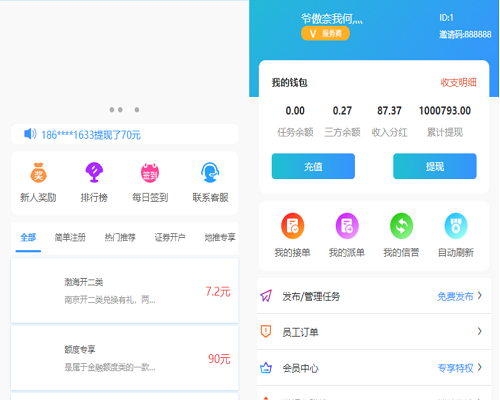Click the 我的钱包 heading
The height and width of the screenshot is (400, 500).
[x=289, y=82]
